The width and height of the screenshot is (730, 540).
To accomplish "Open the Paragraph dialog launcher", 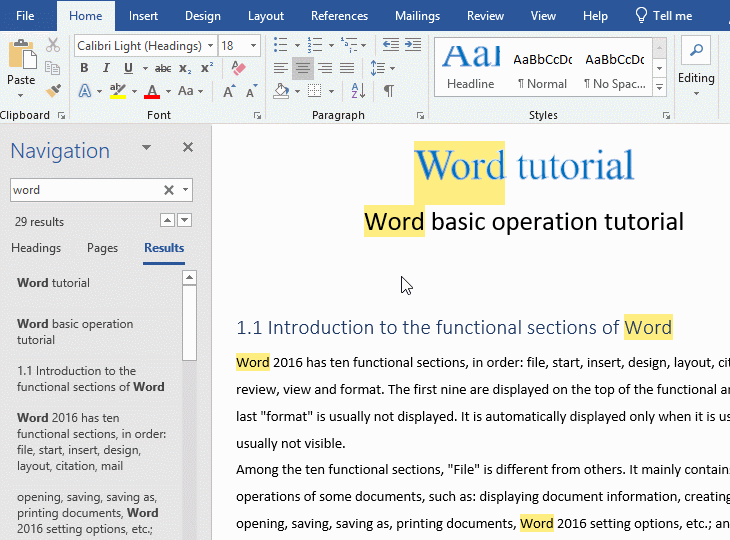I will click(420, 115).
